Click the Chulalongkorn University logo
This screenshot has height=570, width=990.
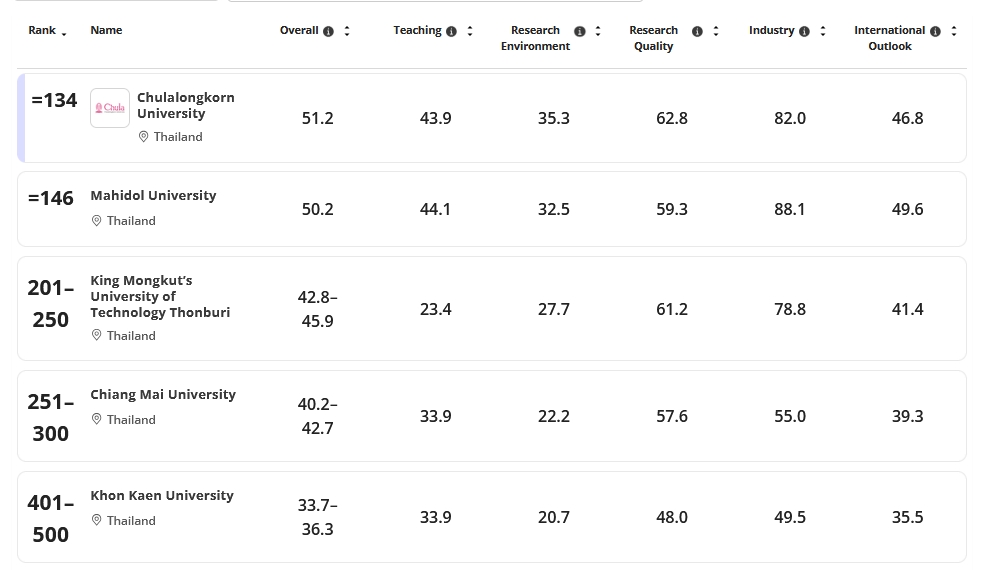(110, 108)
